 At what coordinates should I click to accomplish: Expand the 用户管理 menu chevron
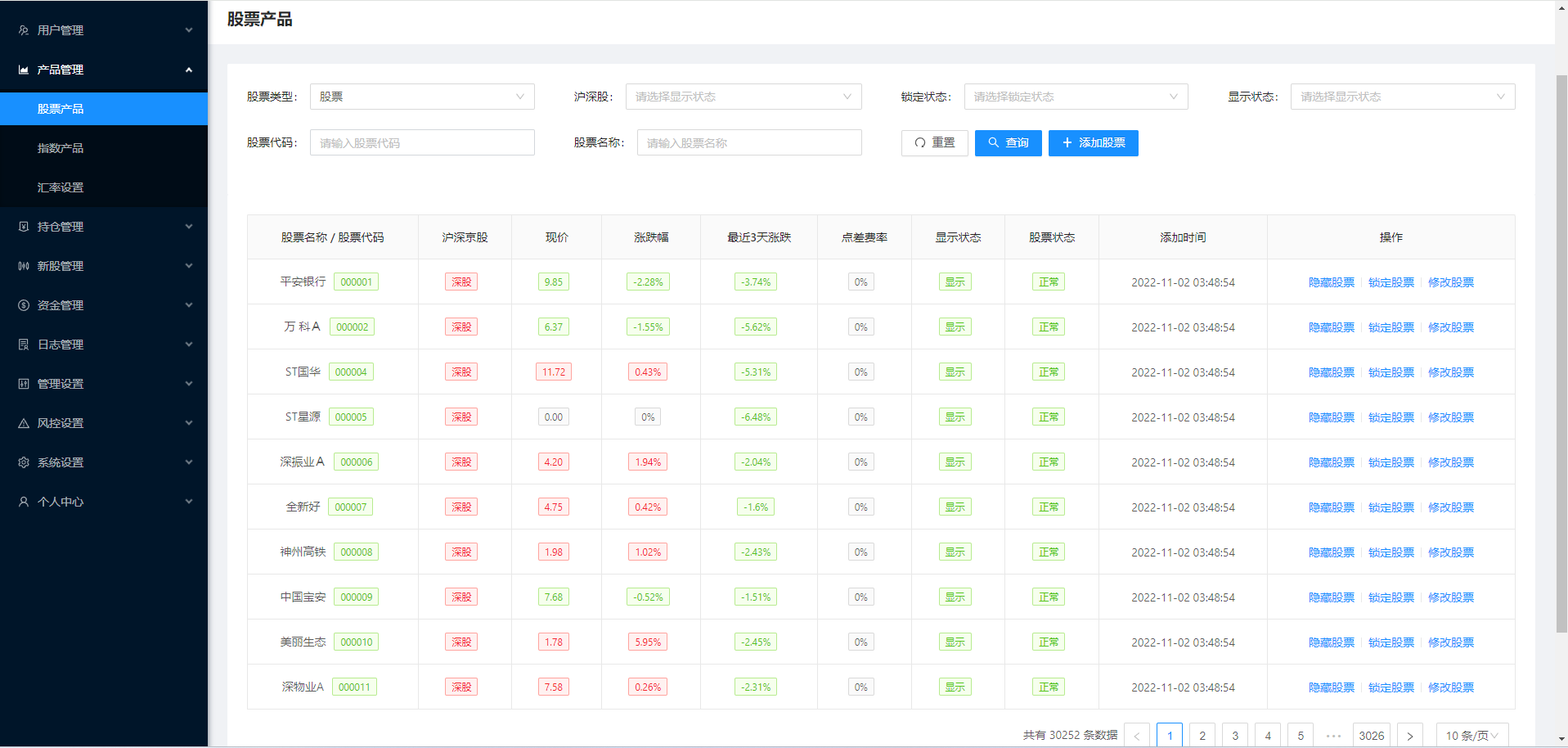coord(189,30)
